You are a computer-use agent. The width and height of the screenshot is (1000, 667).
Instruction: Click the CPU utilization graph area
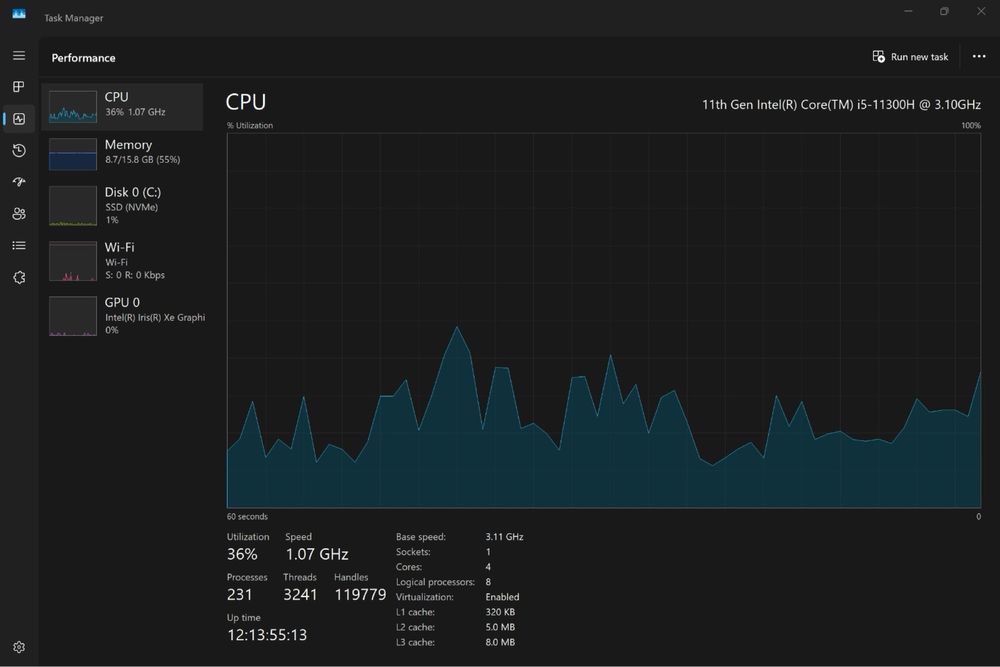click(x=603, y=320)
